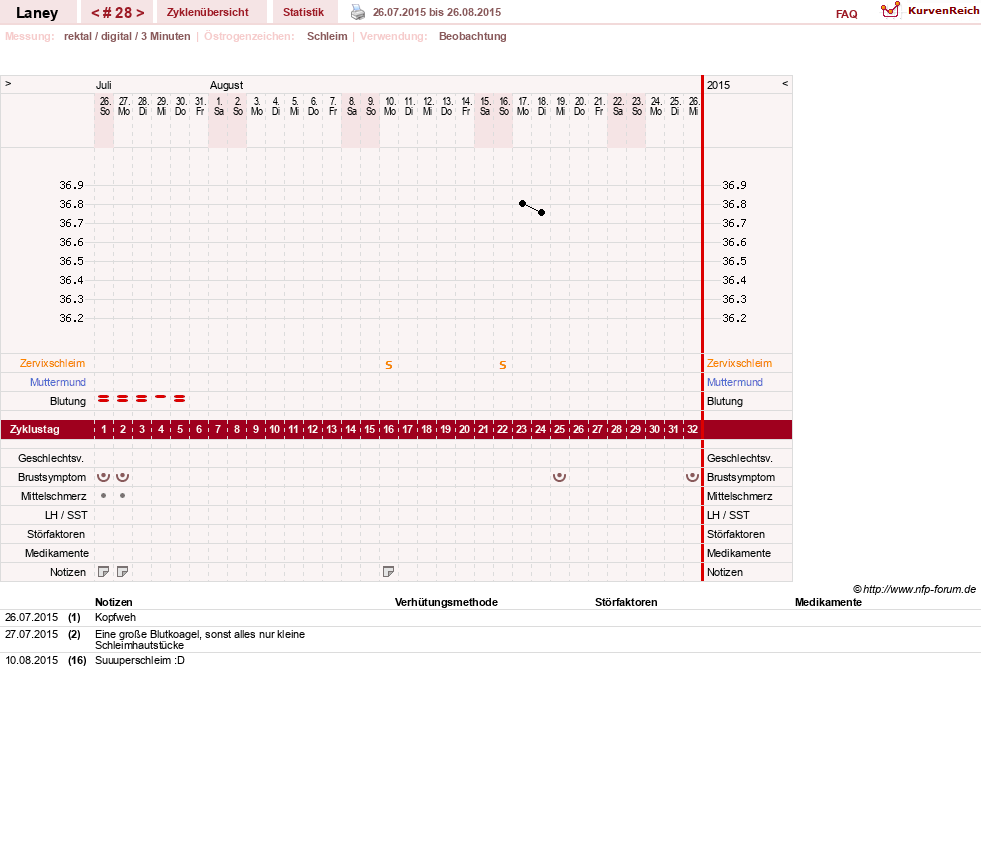The image size is (981, 855).
Task: Expand chart using the left > arrow
Action: coord(8,83)
